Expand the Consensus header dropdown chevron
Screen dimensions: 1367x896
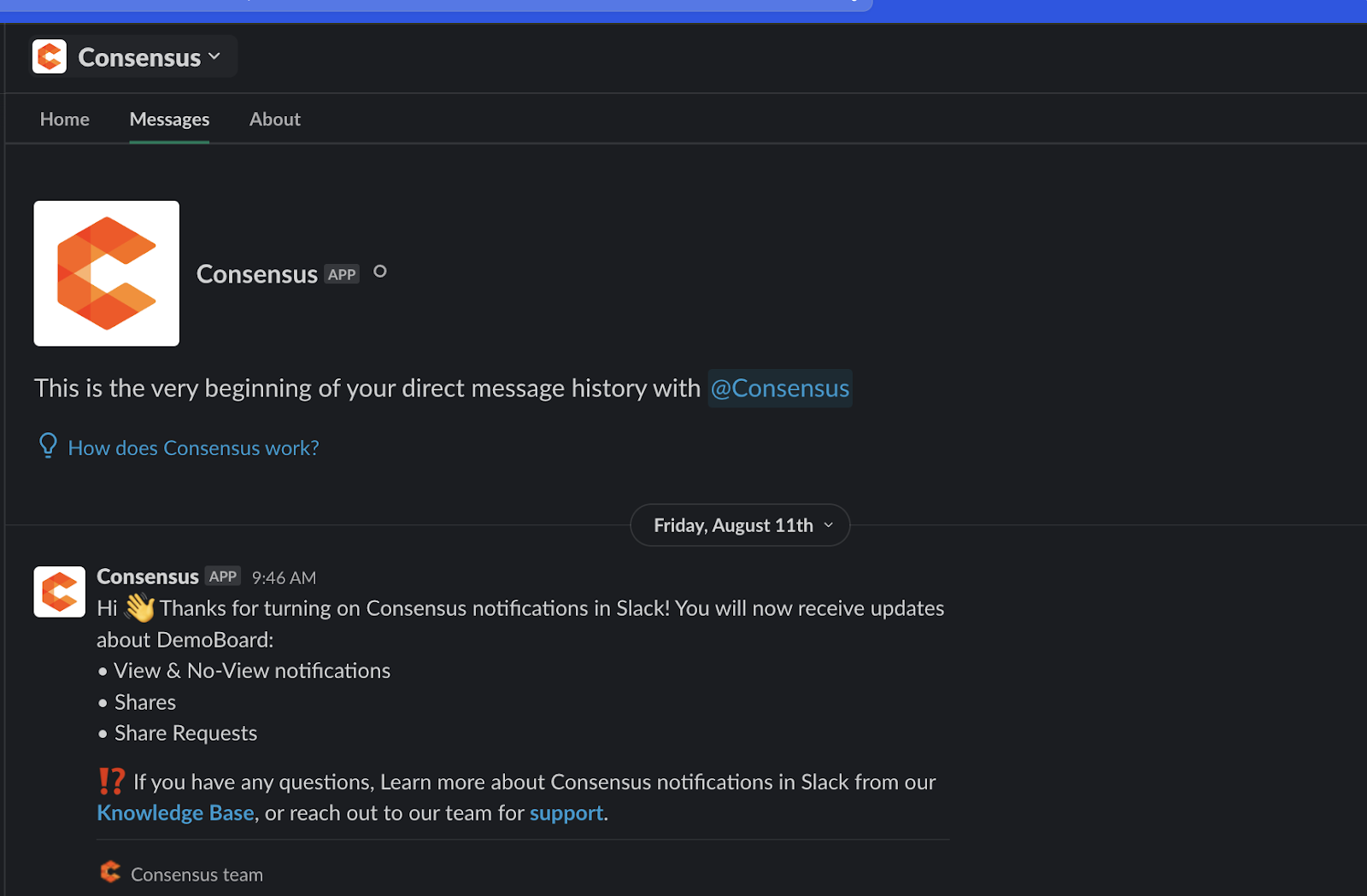[x=214, y=56]
